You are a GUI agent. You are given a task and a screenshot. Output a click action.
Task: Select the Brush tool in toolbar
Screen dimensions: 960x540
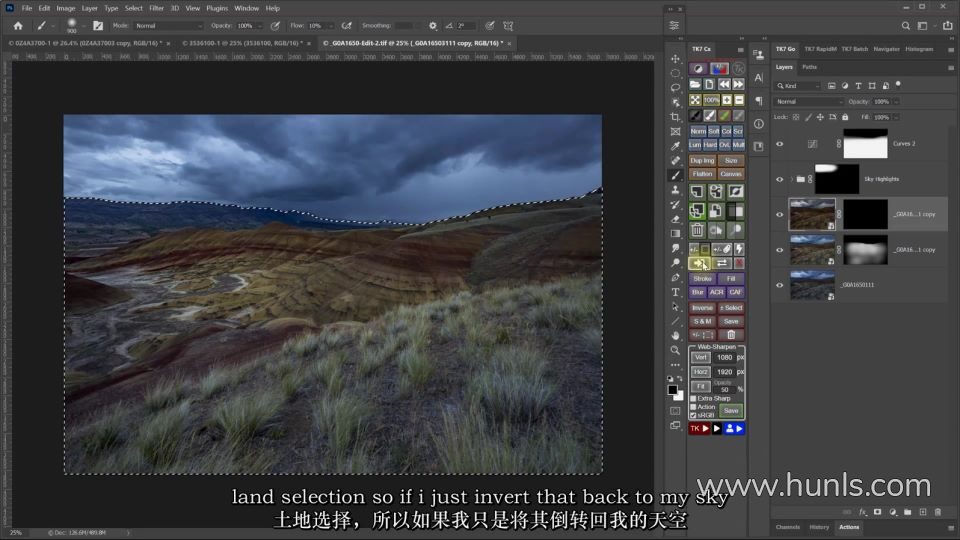675,175
